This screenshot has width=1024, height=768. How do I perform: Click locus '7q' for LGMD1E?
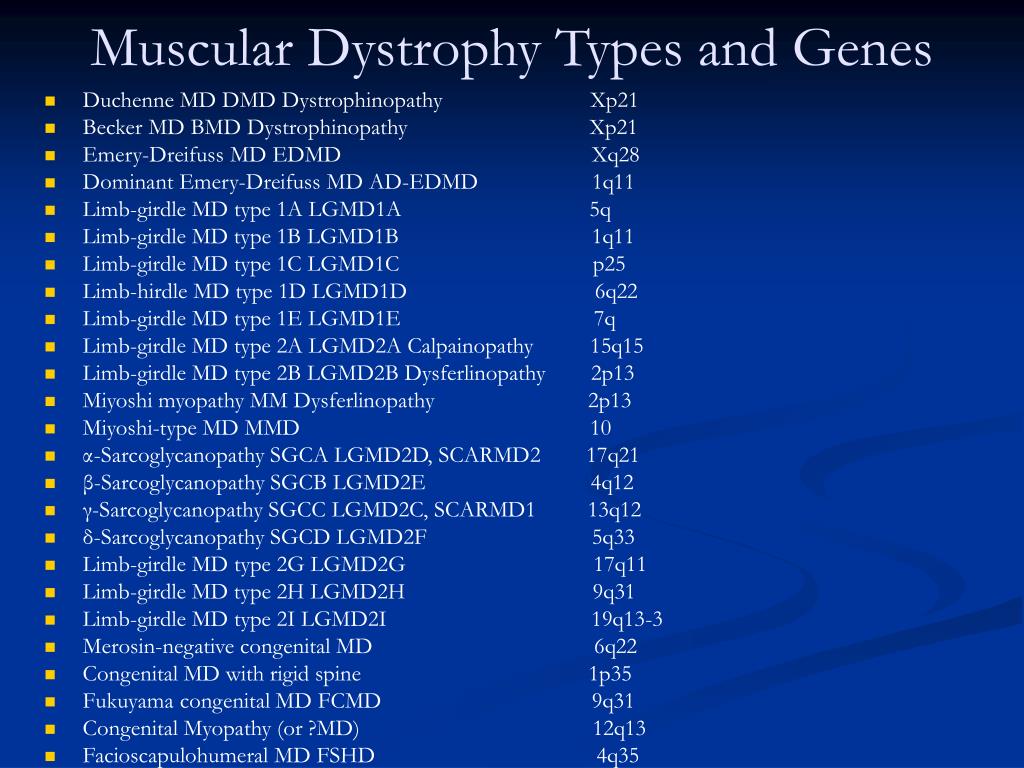pos(605,320)
